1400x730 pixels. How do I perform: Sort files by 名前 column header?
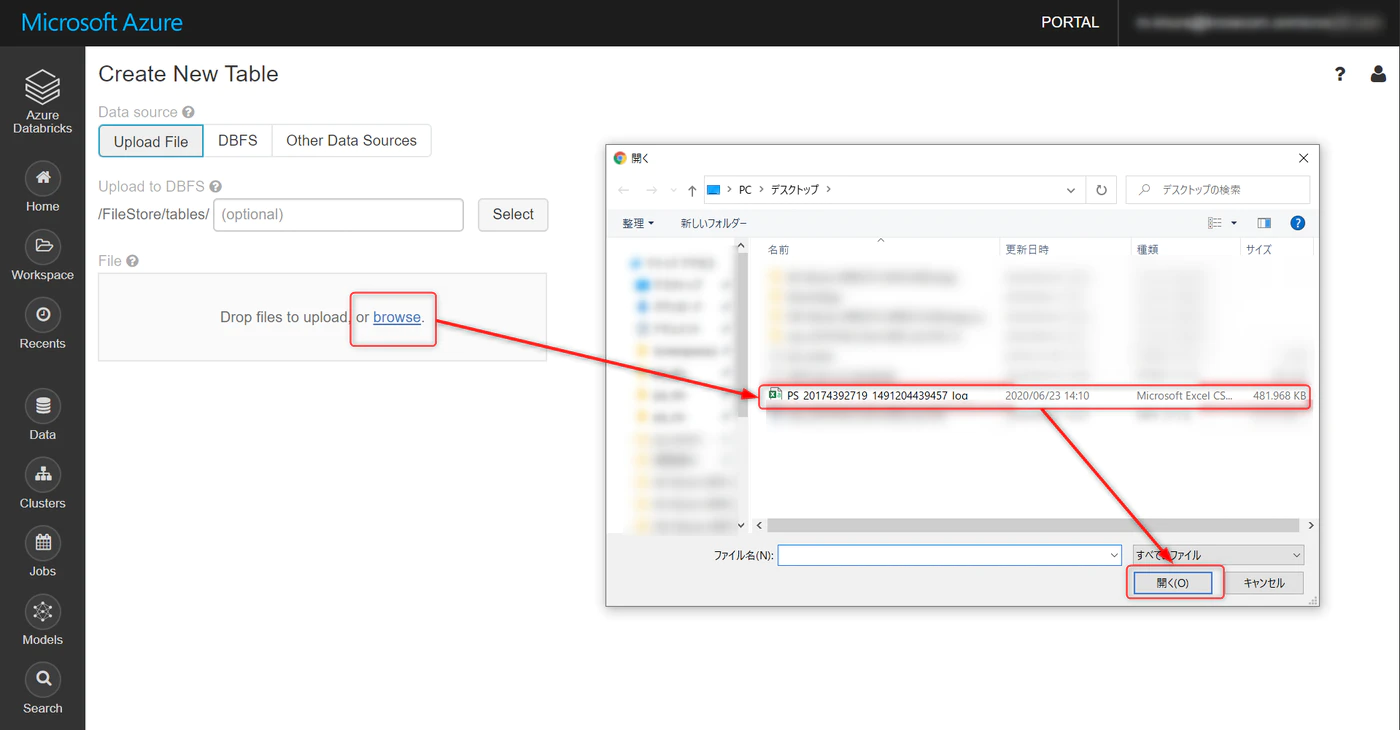point(880,250)
